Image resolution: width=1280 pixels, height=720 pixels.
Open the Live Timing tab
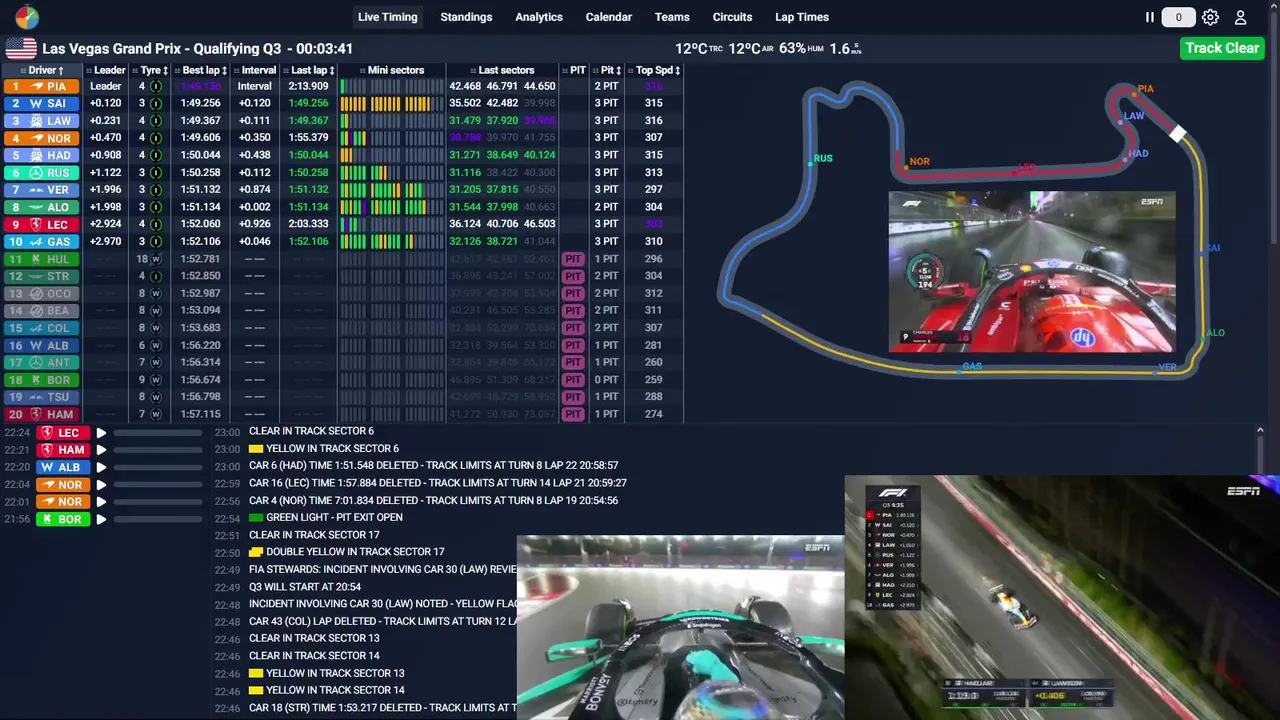[x=388, y=17]
